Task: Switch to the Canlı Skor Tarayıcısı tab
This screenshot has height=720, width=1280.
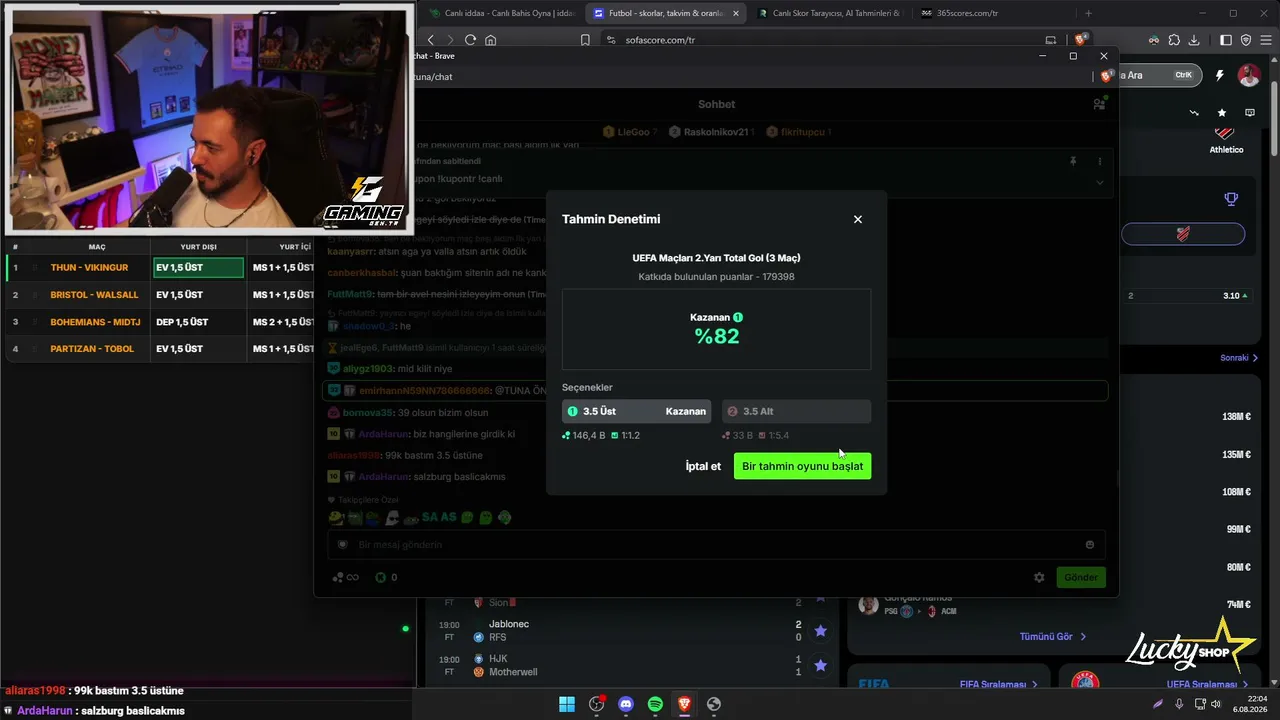Action: (829, 13)
